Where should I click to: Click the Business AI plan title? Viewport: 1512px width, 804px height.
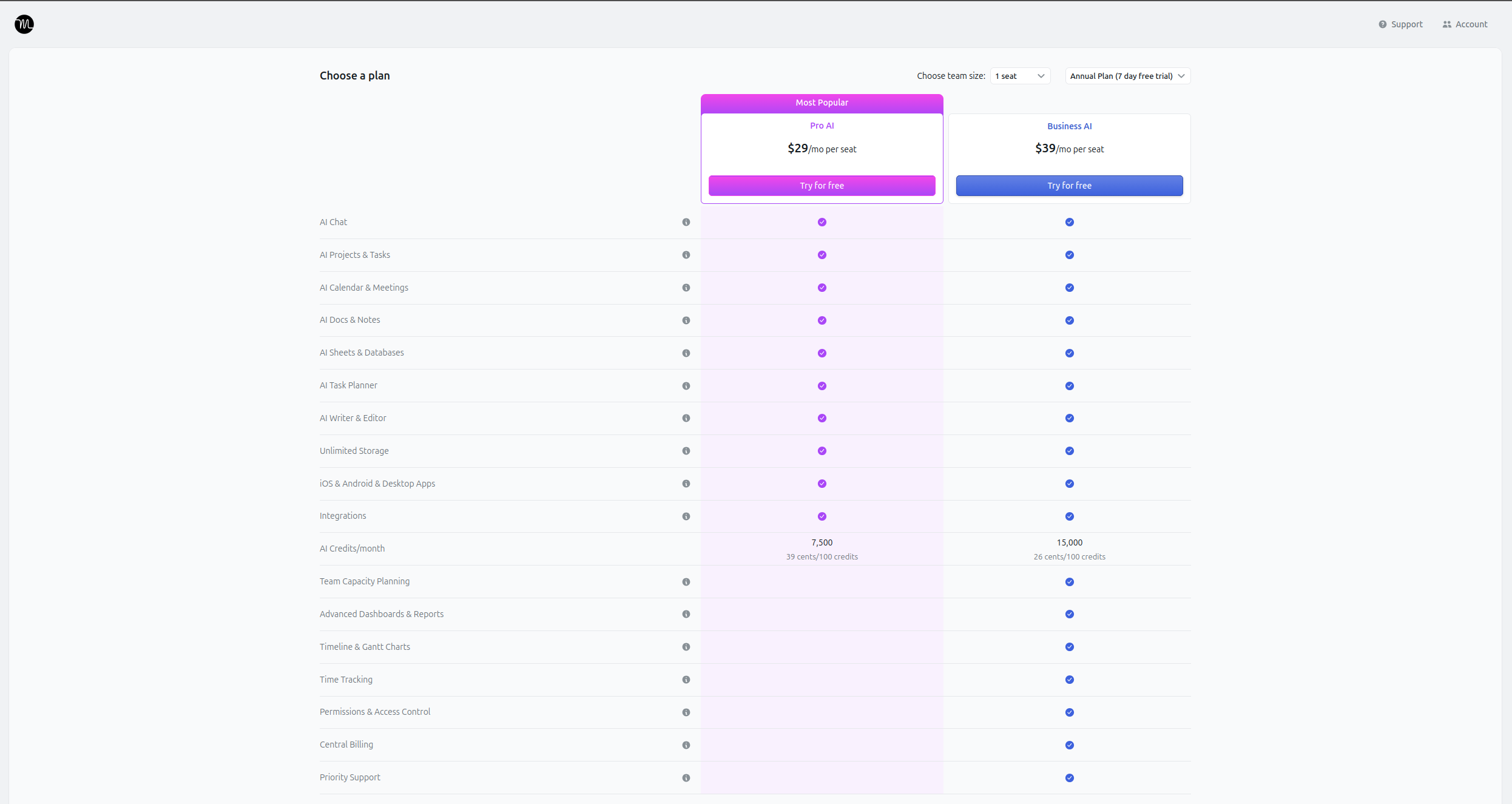click(x=1069, y=126)
